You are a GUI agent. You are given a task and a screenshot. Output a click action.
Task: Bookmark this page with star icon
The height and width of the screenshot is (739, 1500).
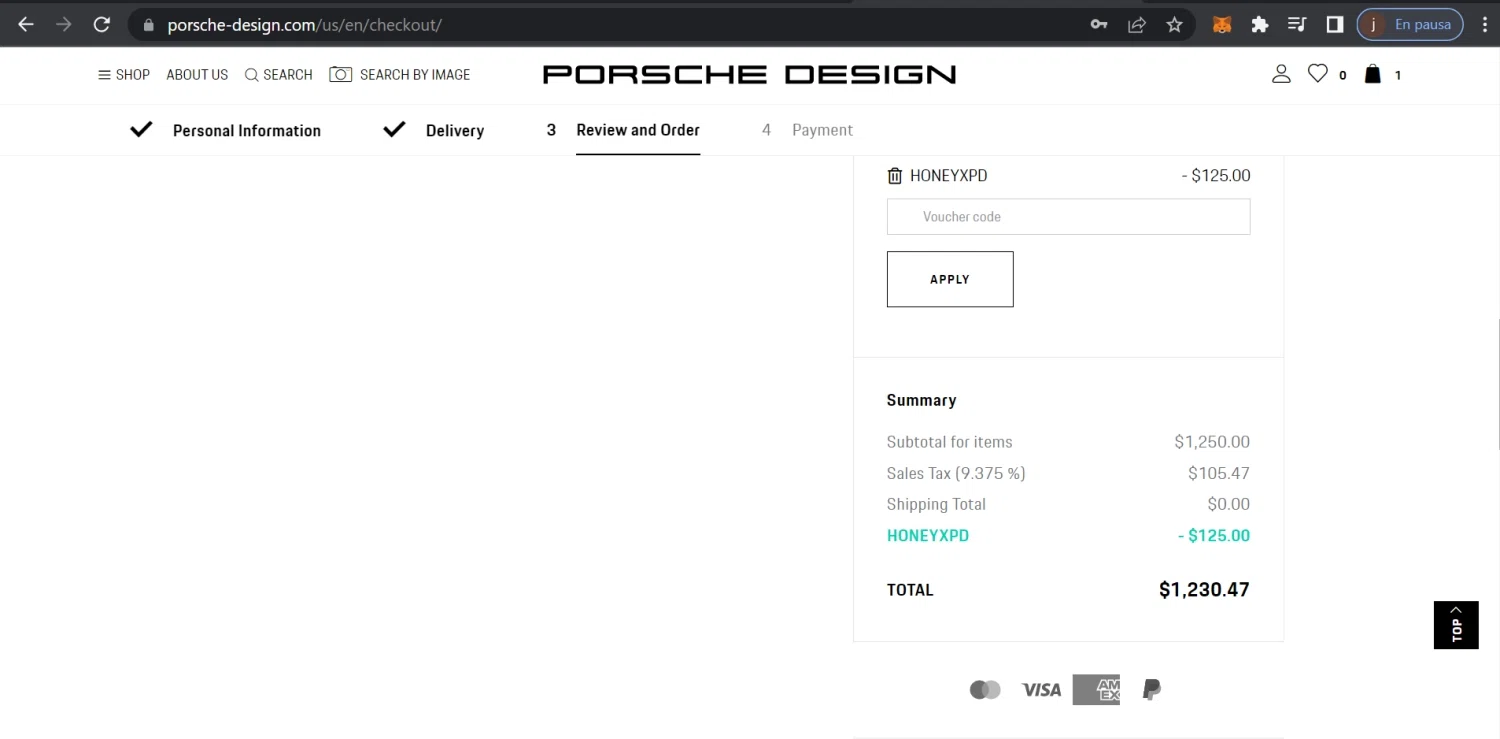click(1175, 25)
